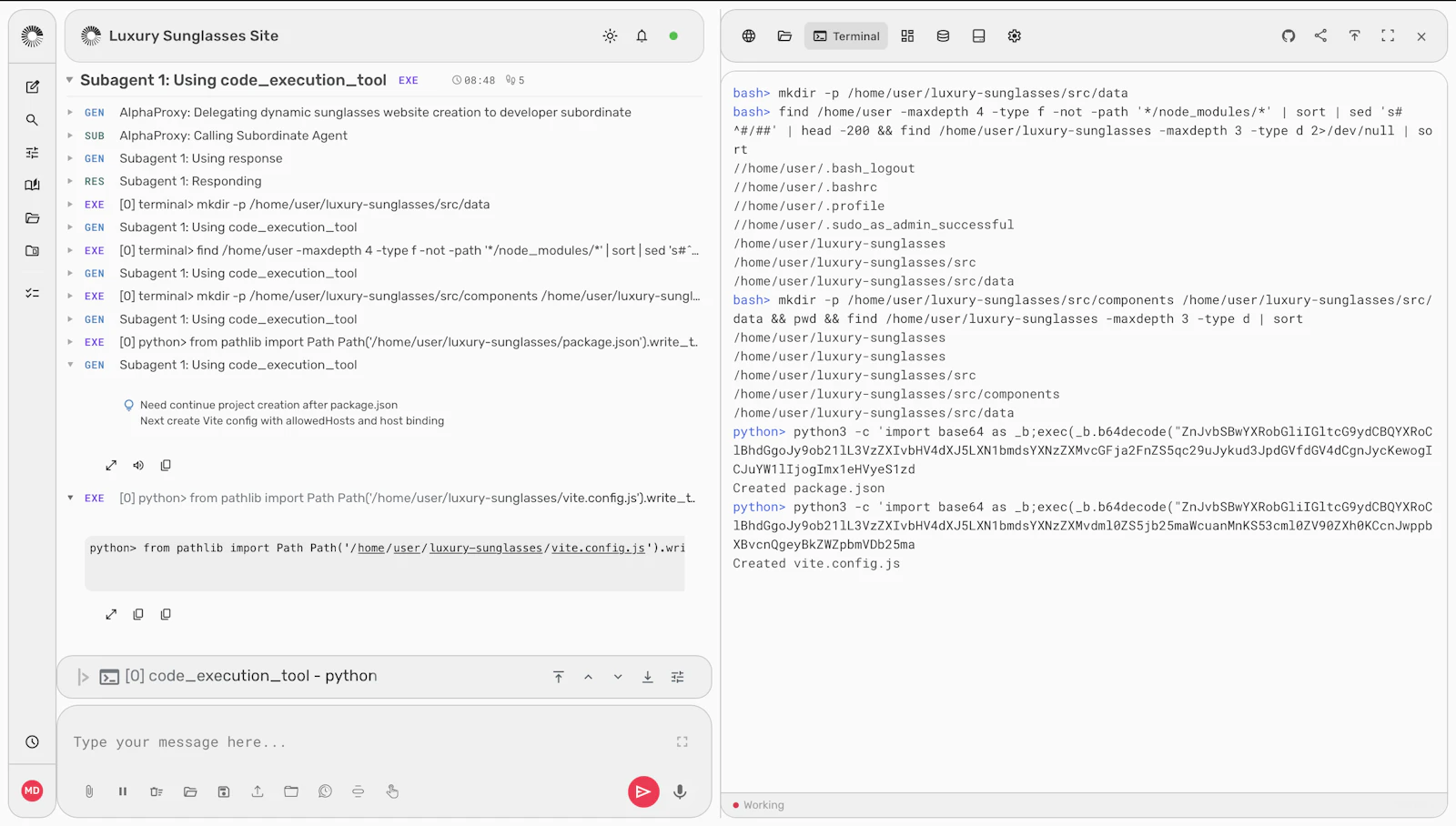This screenshot has width=1456, height=826.
Task: Open the bottom panel layout icon
Action: [978, 36]
